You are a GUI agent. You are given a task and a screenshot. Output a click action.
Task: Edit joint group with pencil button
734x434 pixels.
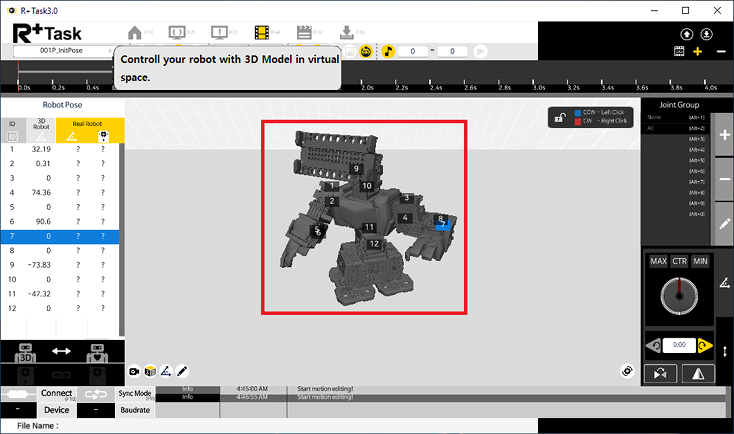(725, 223)
